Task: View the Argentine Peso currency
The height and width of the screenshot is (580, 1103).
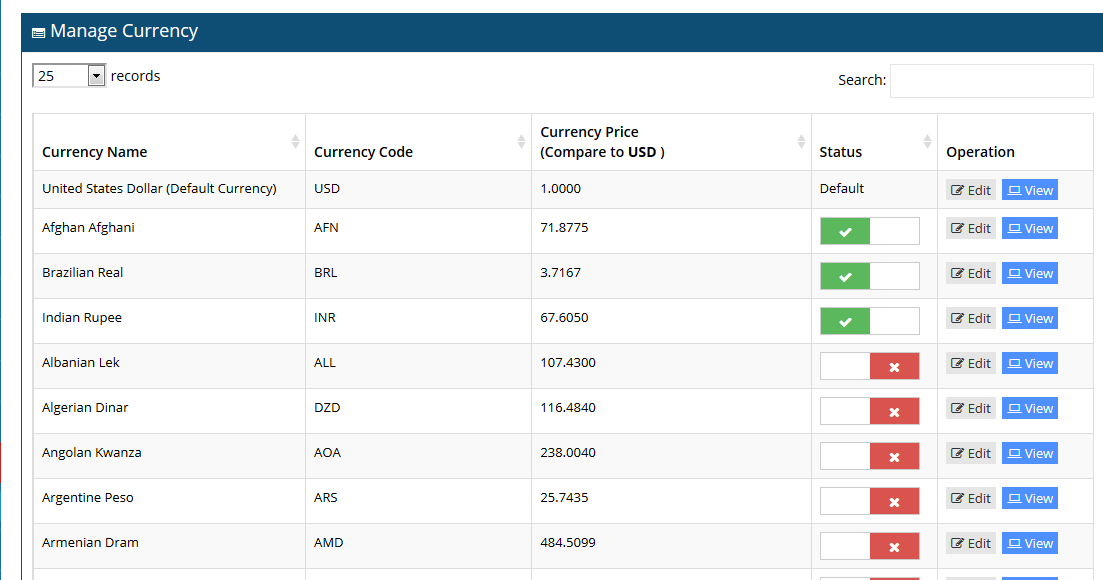Action: coord(1029,499)
